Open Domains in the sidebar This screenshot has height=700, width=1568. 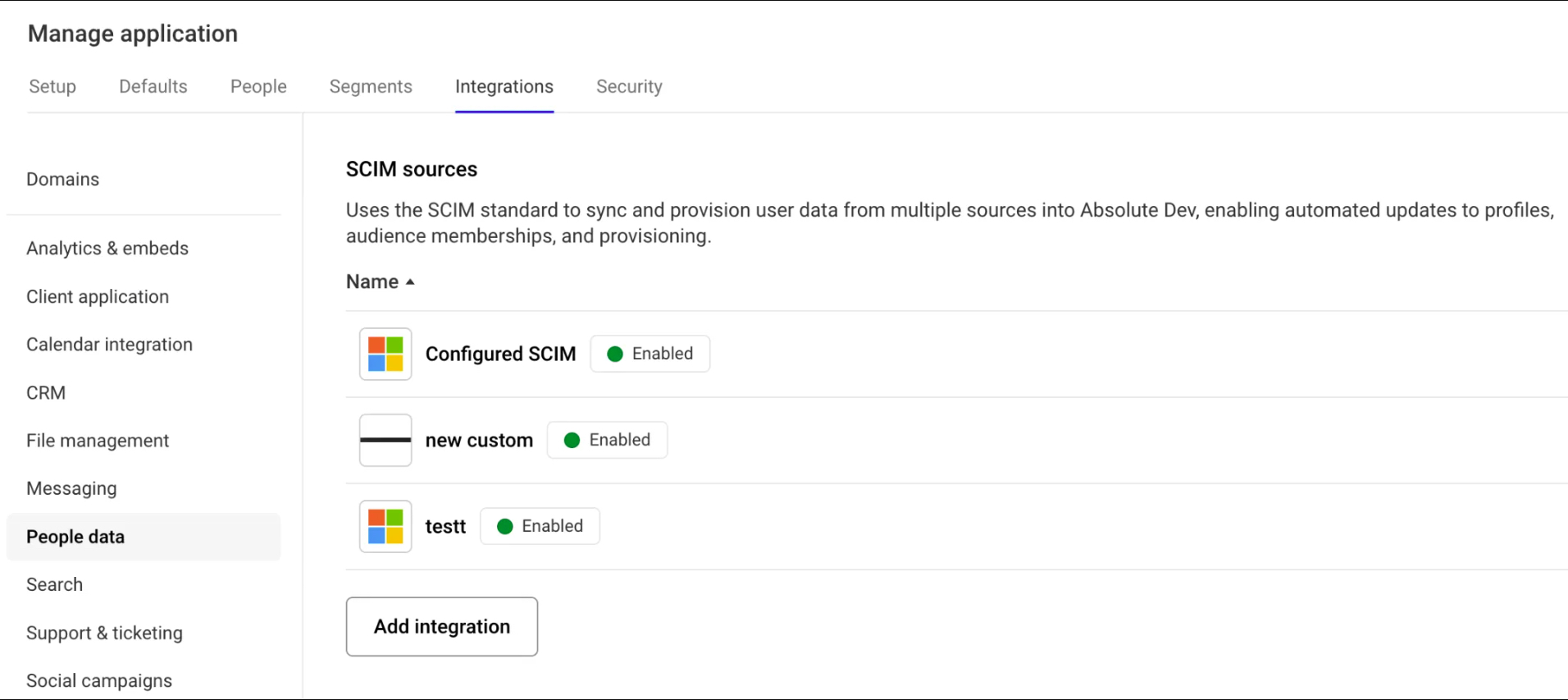(62, 179)
